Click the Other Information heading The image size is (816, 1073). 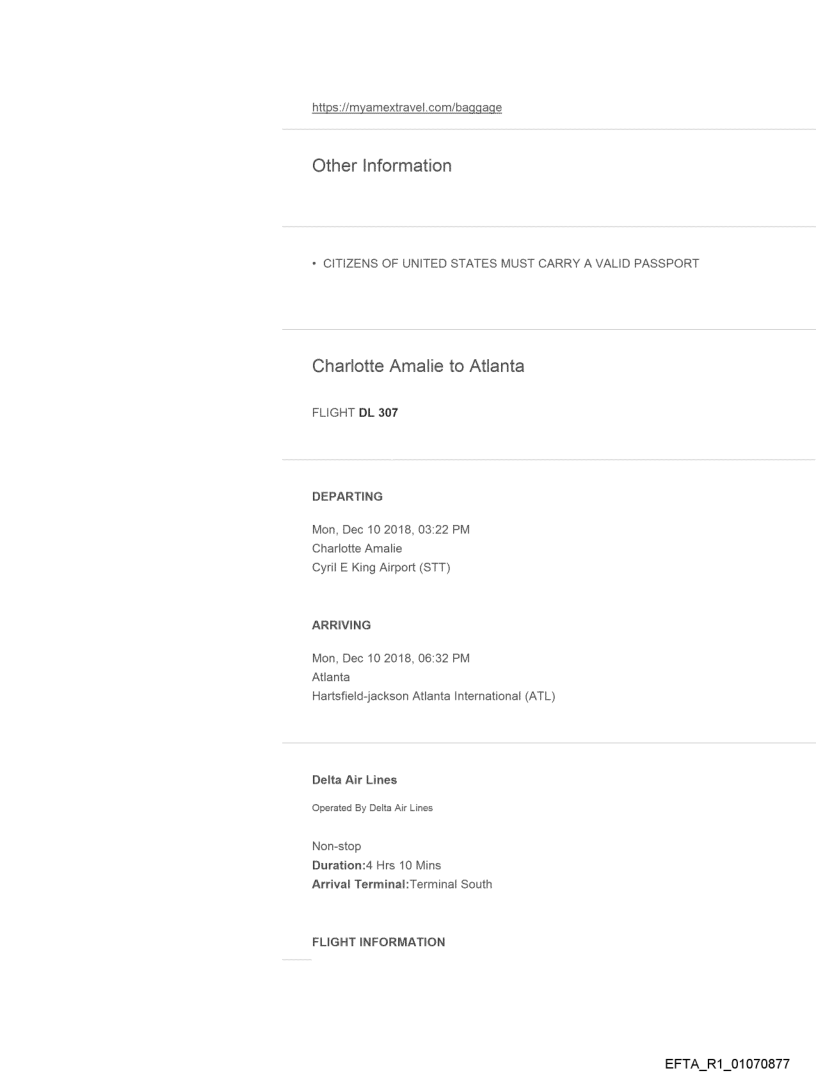(381, 166)
